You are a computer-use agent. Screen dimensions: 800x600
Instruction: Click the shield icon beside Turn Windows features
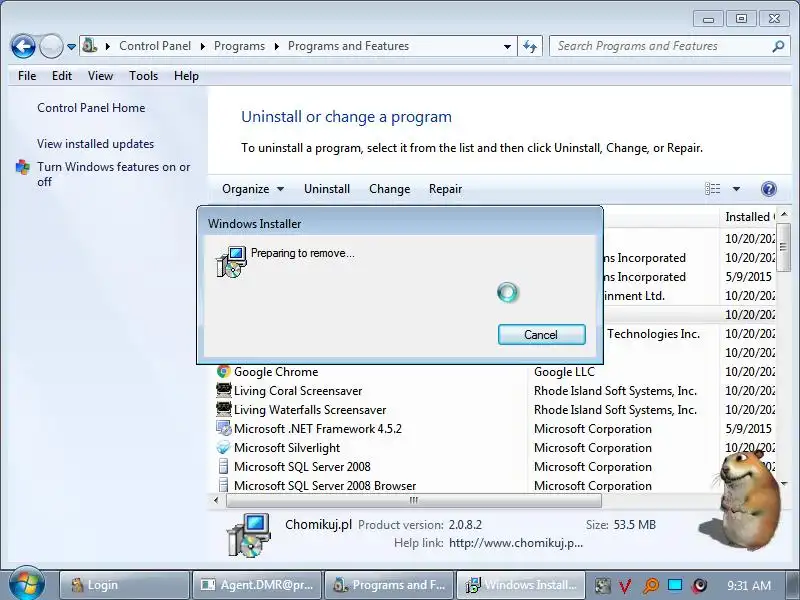[22, 167]
